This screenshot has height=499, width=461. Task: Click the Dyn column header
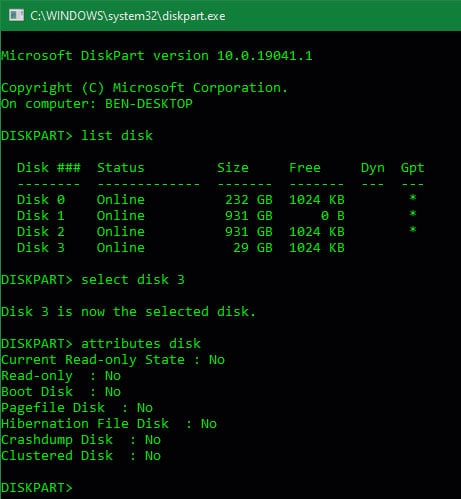(373, 168)
